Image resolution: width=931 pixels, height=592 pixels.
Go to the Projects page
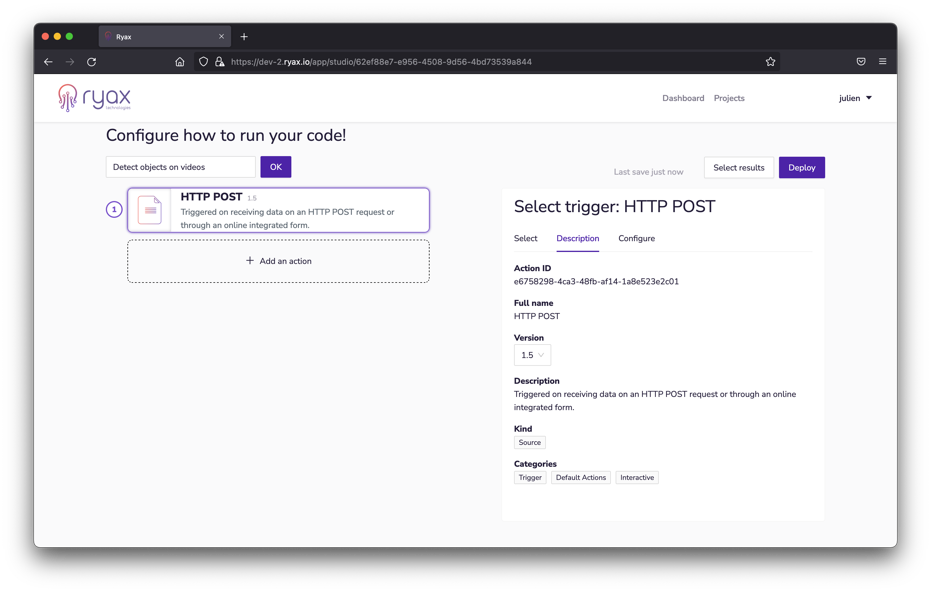(x=729, y=98)
